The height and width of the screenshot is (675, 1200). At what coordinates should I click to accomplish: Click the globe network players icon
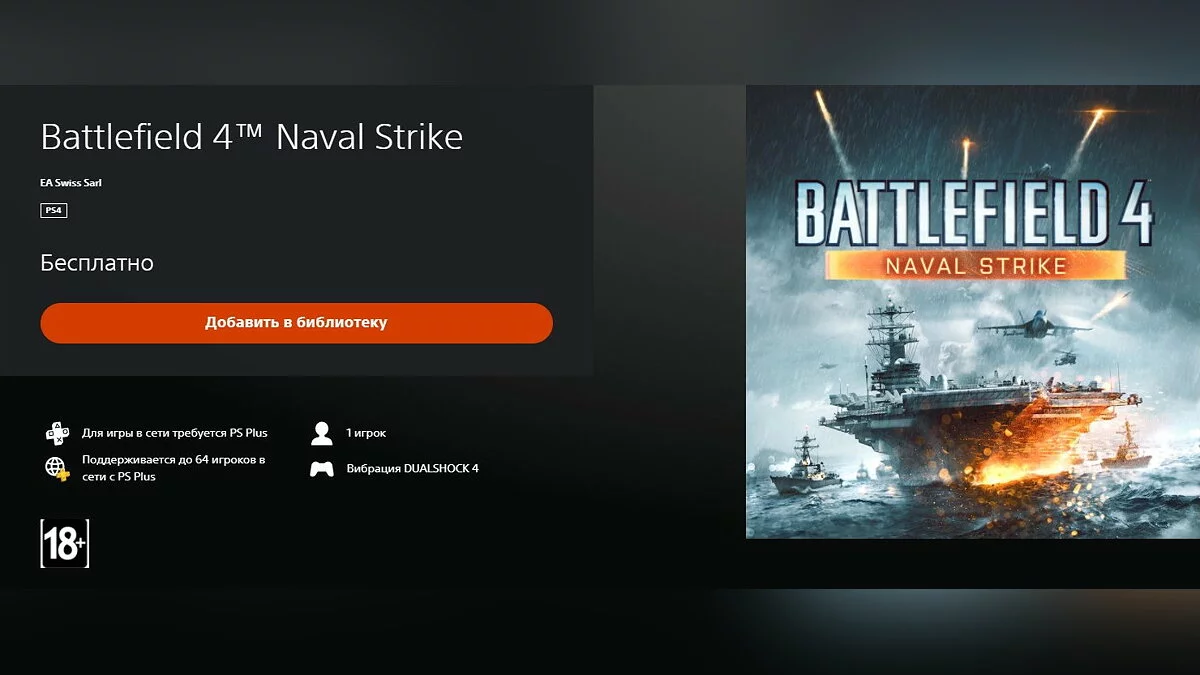tap(57, 468)
